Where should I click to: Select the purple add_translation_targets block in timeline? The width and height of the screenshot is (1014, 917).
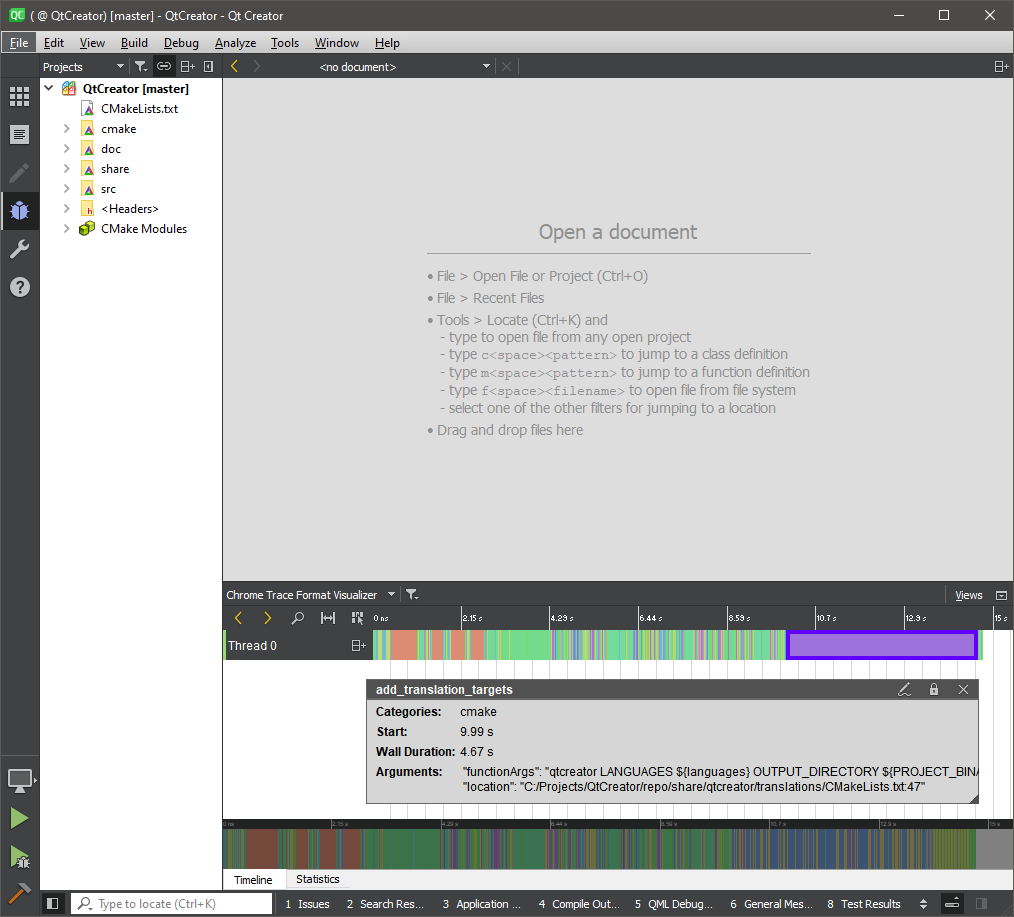[x=881, y=645]
